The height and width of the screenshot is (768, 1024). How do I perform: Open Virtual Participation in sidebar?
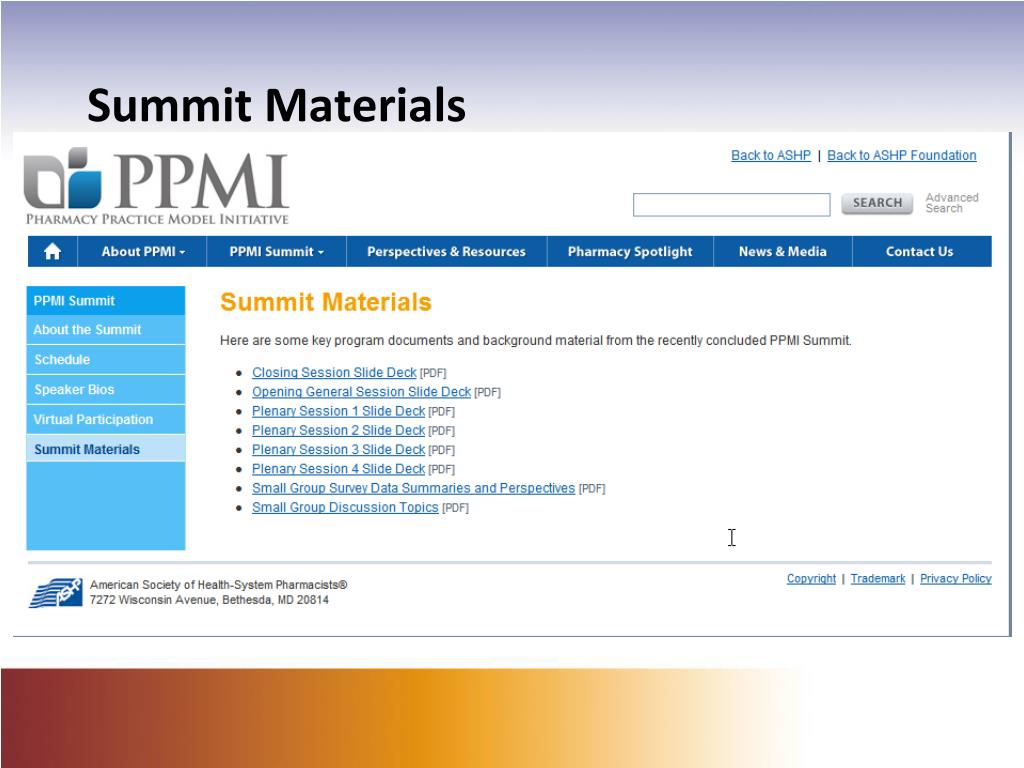pos(106,419)
